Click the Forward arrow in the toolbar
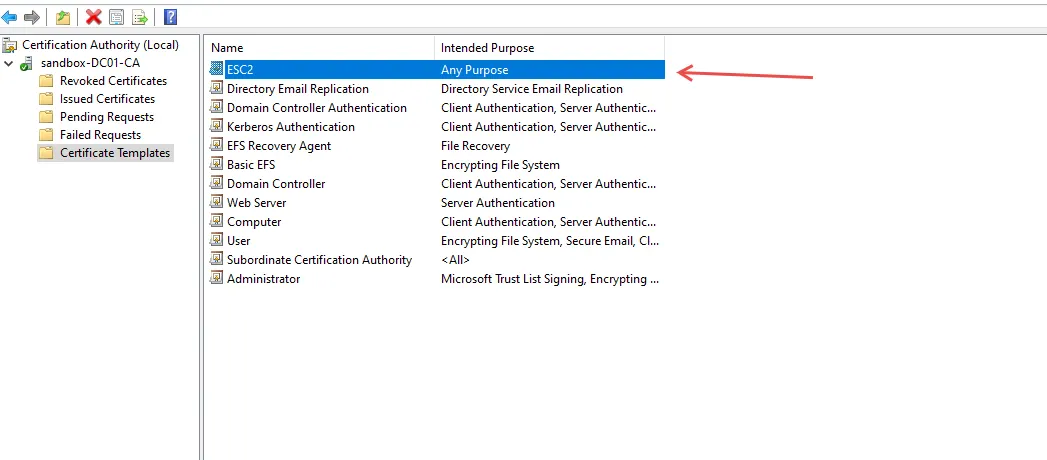This screenshot has width=1047, height=460. [x=31, y=17]
